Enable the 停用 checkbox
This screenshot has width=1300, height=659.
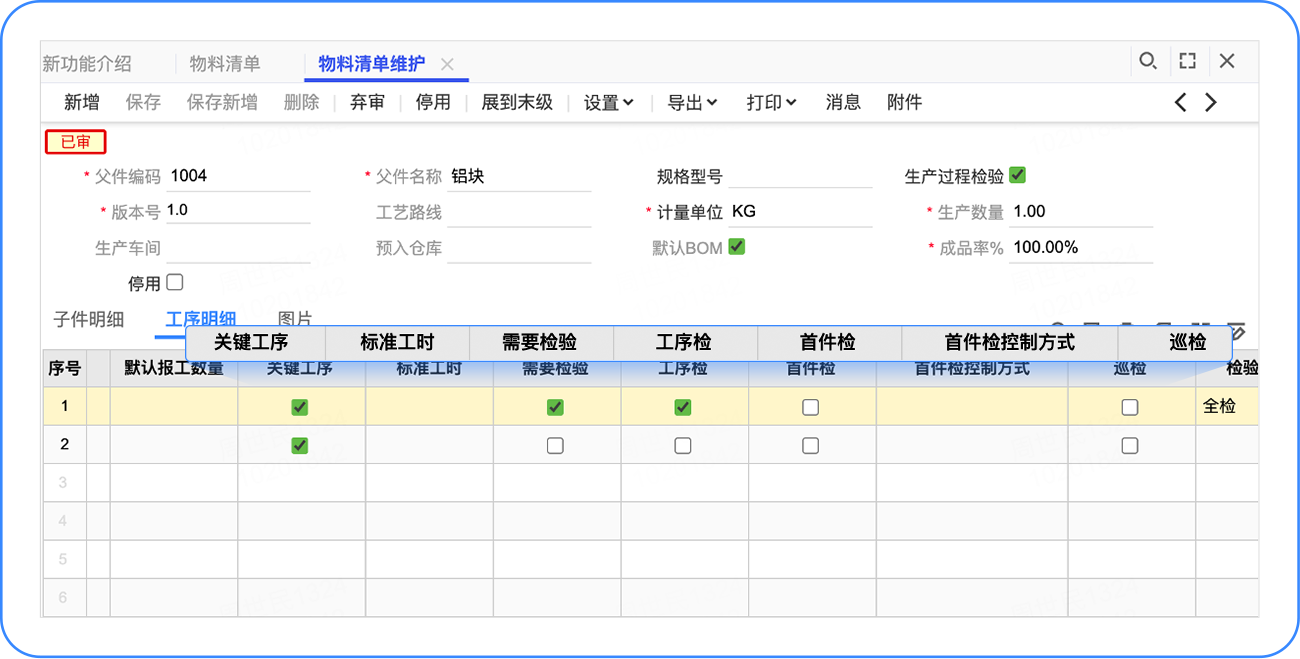click(x=174, y=283)
